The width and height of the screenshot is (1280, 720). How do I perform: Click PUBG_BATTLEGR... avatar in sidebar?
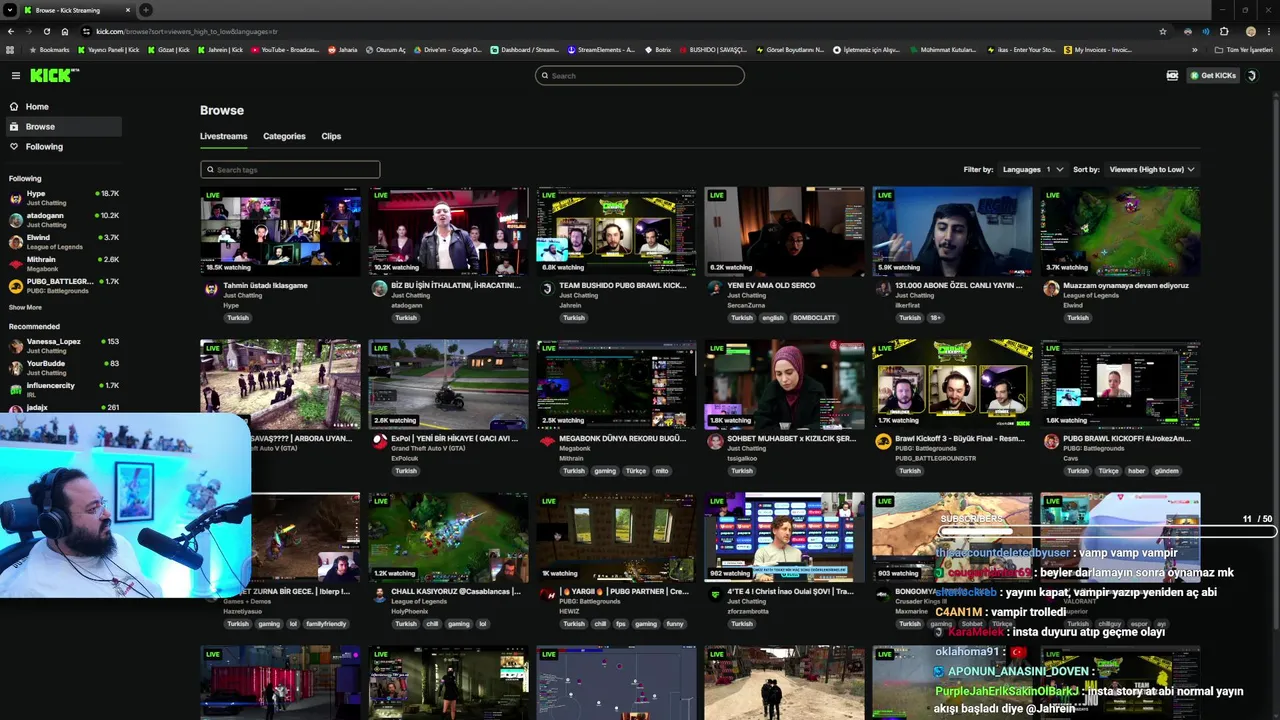pos(16,286)
